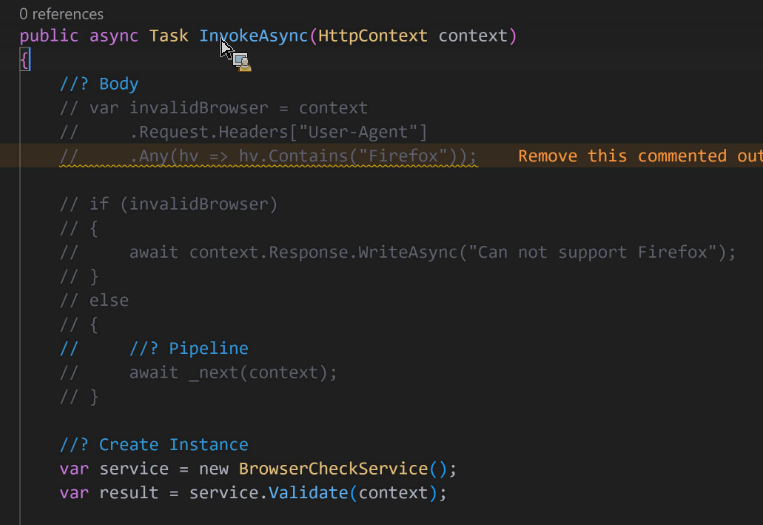Image resolution: width=763 pixels, height=525 pixels.
Task: Click the InvokeAsync method name
Action: point(253,36)
